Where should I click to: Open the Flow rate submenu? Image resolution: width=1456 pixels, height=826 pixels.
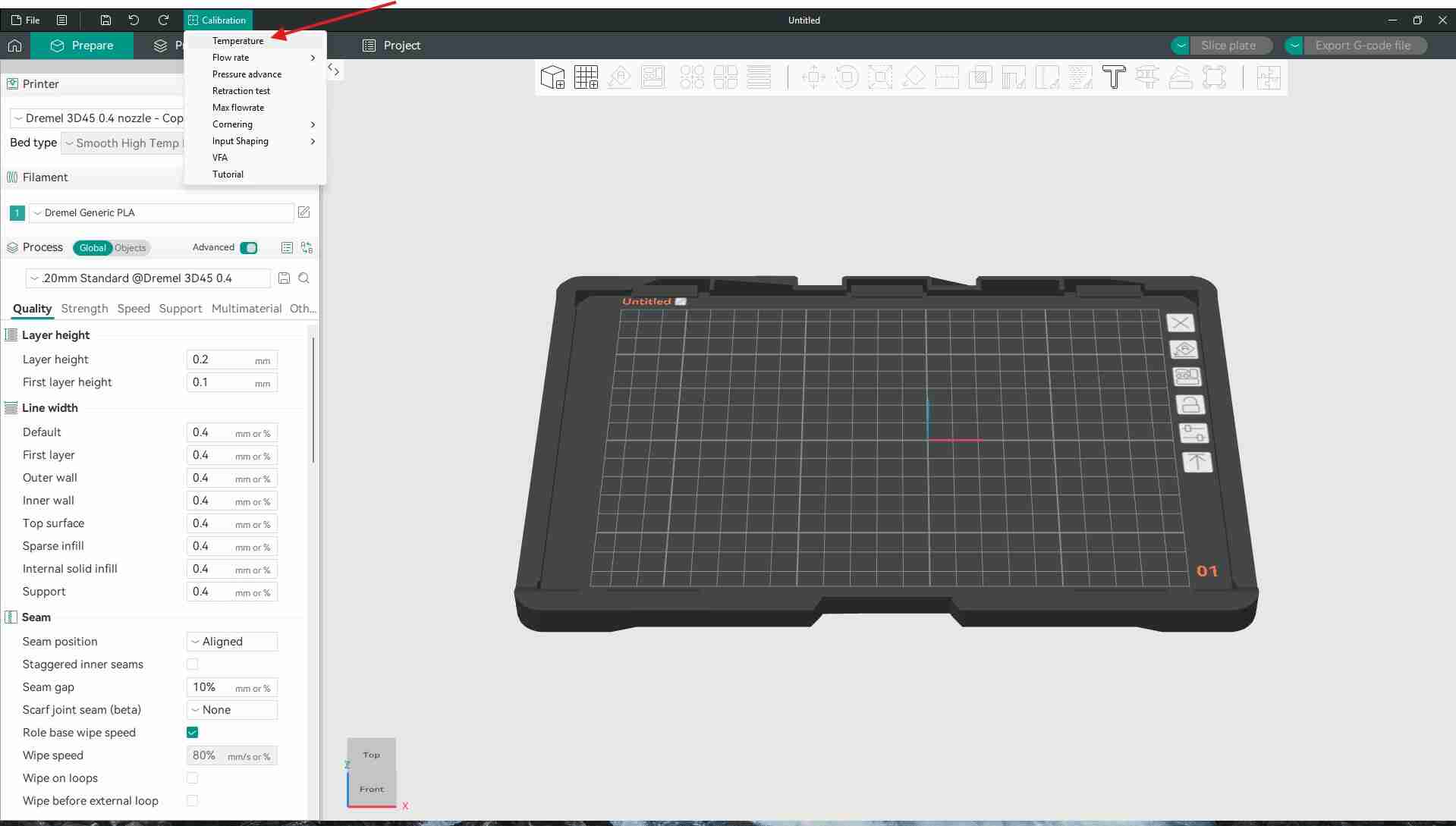[255, 58]
